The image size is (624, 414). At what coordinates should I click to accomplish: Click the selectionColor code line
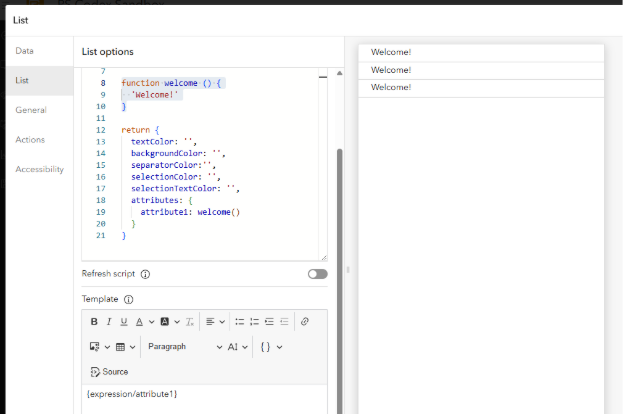[x=176, y=177]
